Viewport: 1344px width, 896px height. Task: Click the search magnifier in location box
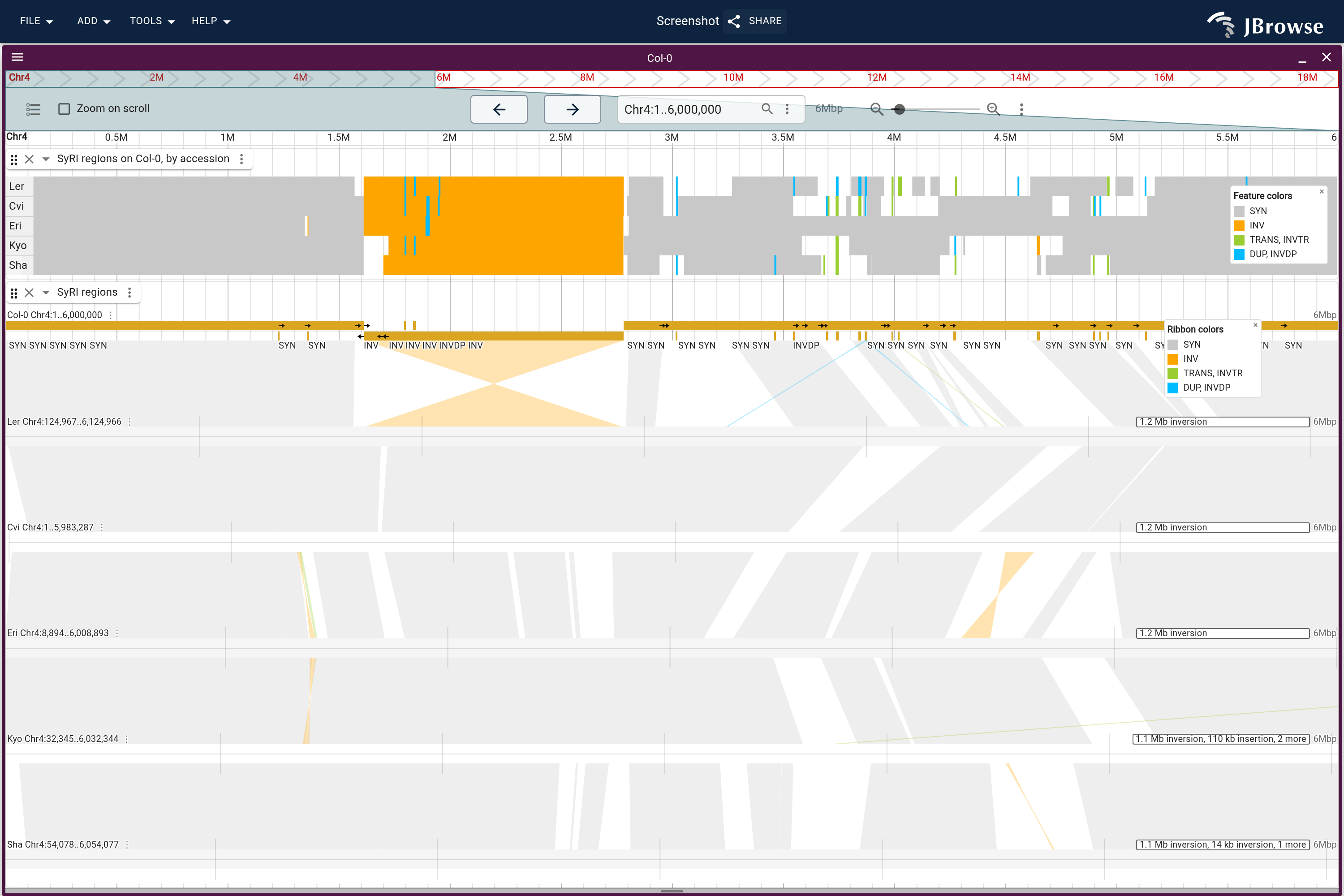[767, 108]
